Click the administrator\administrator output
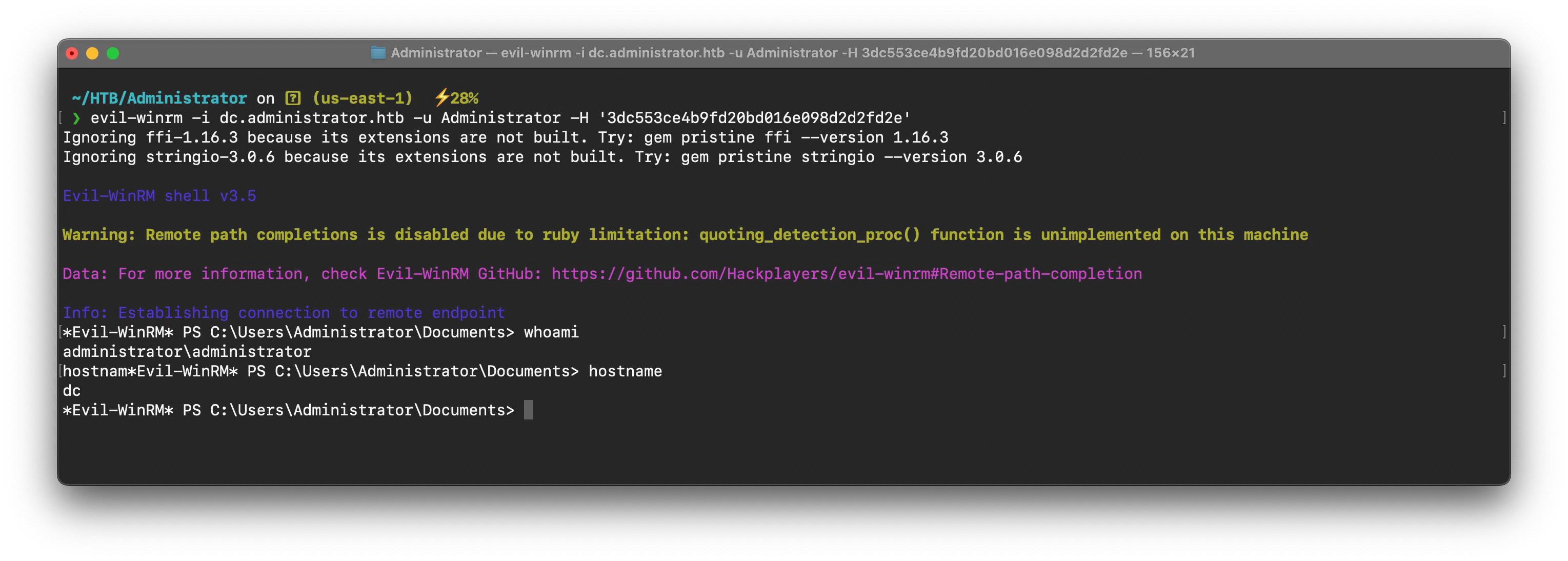This screenshot has width=1568, height=561. tap(187, 352)
